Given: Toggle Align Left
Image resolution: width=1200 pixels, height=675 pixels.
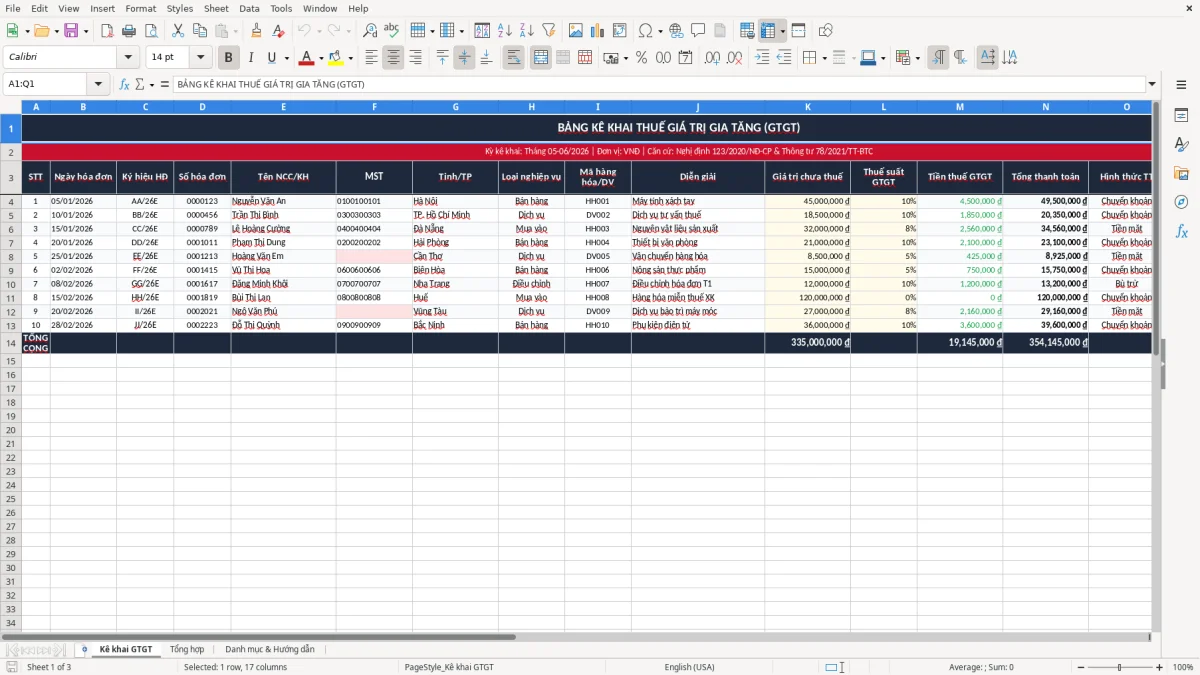Looking at the screenshot, I should tap(371, 58).
